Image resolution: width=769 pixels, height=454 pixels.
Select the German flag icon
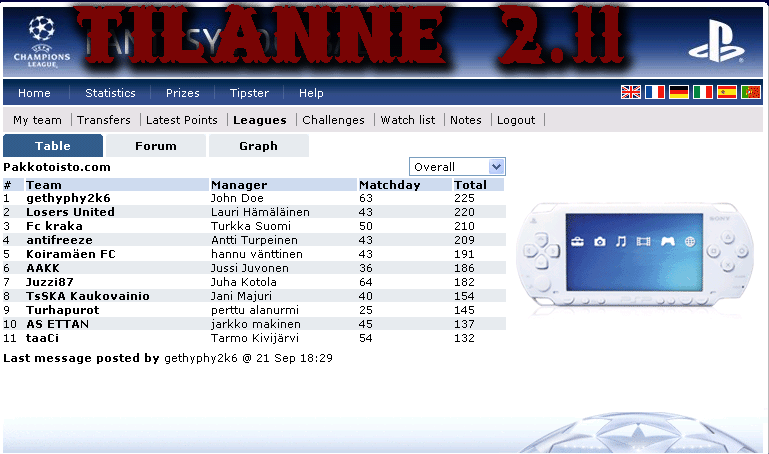click(679, 92)
